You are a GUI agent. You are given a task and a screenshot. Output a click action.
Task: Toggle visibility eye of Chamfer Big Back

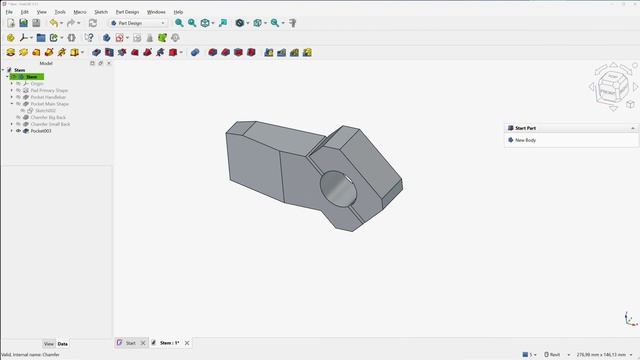(18, 118)
